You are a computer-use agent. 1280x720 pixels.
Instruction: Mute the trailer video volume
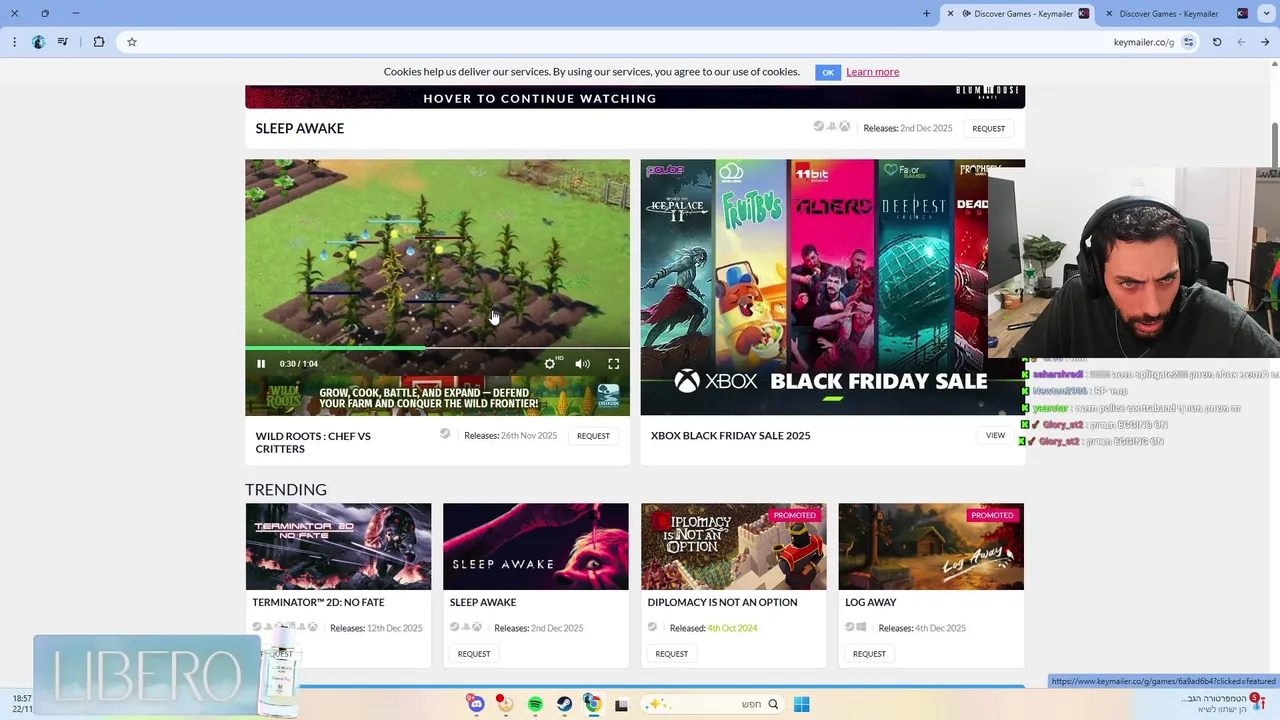(x=582, y=364)
